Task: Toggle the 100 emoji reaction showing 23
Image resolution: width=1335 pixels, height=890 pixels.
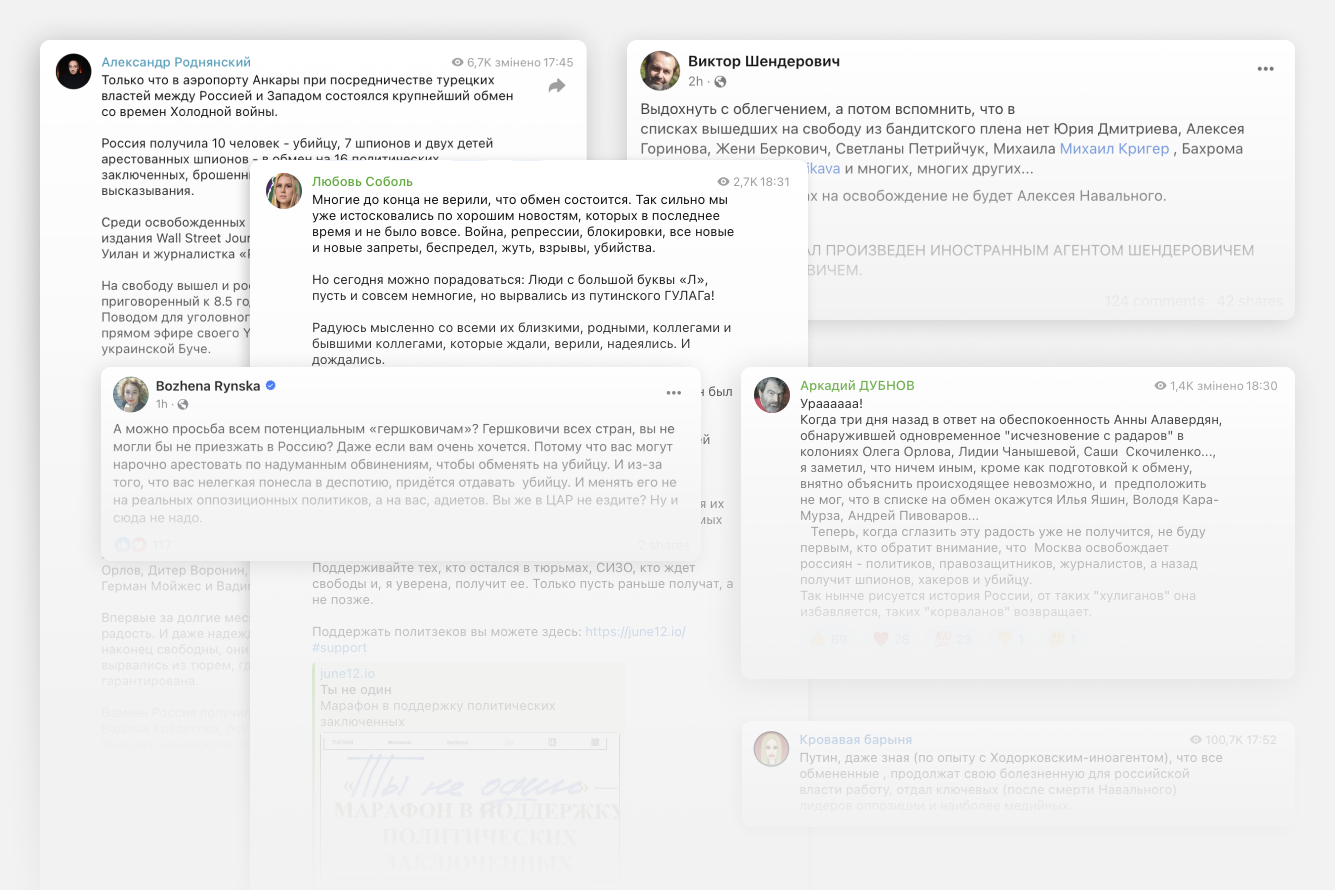Action: 951,639
